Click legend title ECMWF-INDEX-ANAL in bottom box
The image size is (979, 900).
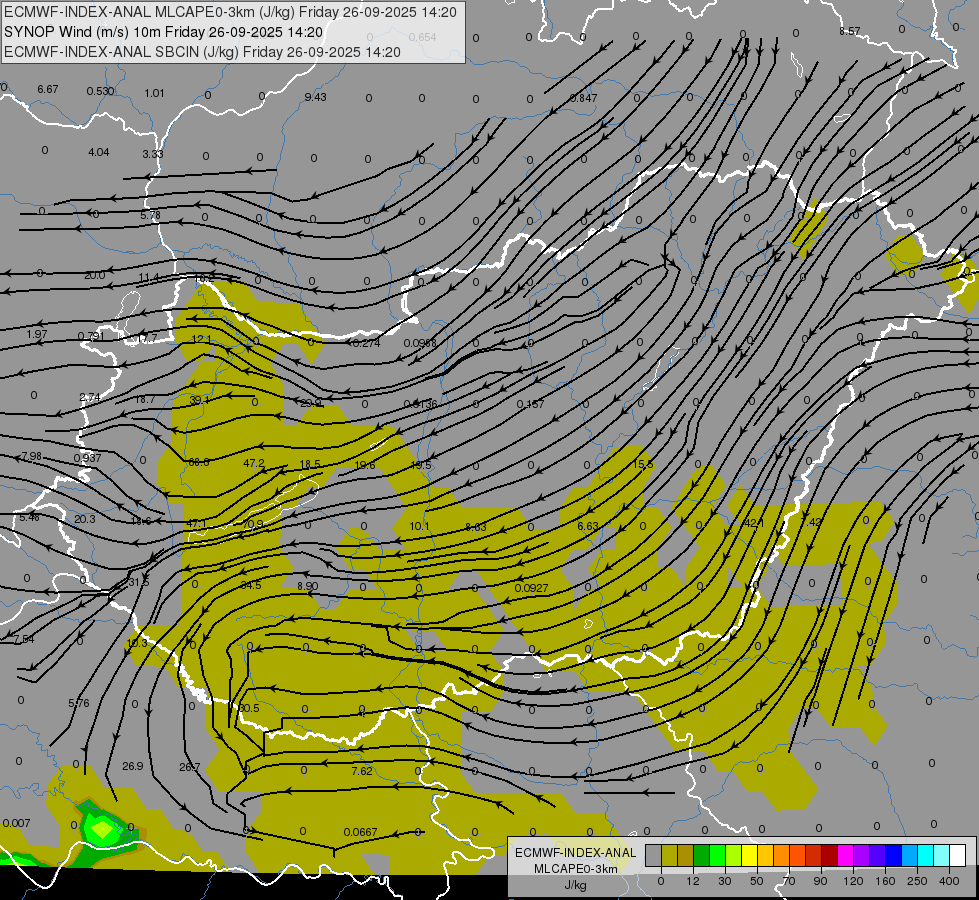tap(576, 853)
